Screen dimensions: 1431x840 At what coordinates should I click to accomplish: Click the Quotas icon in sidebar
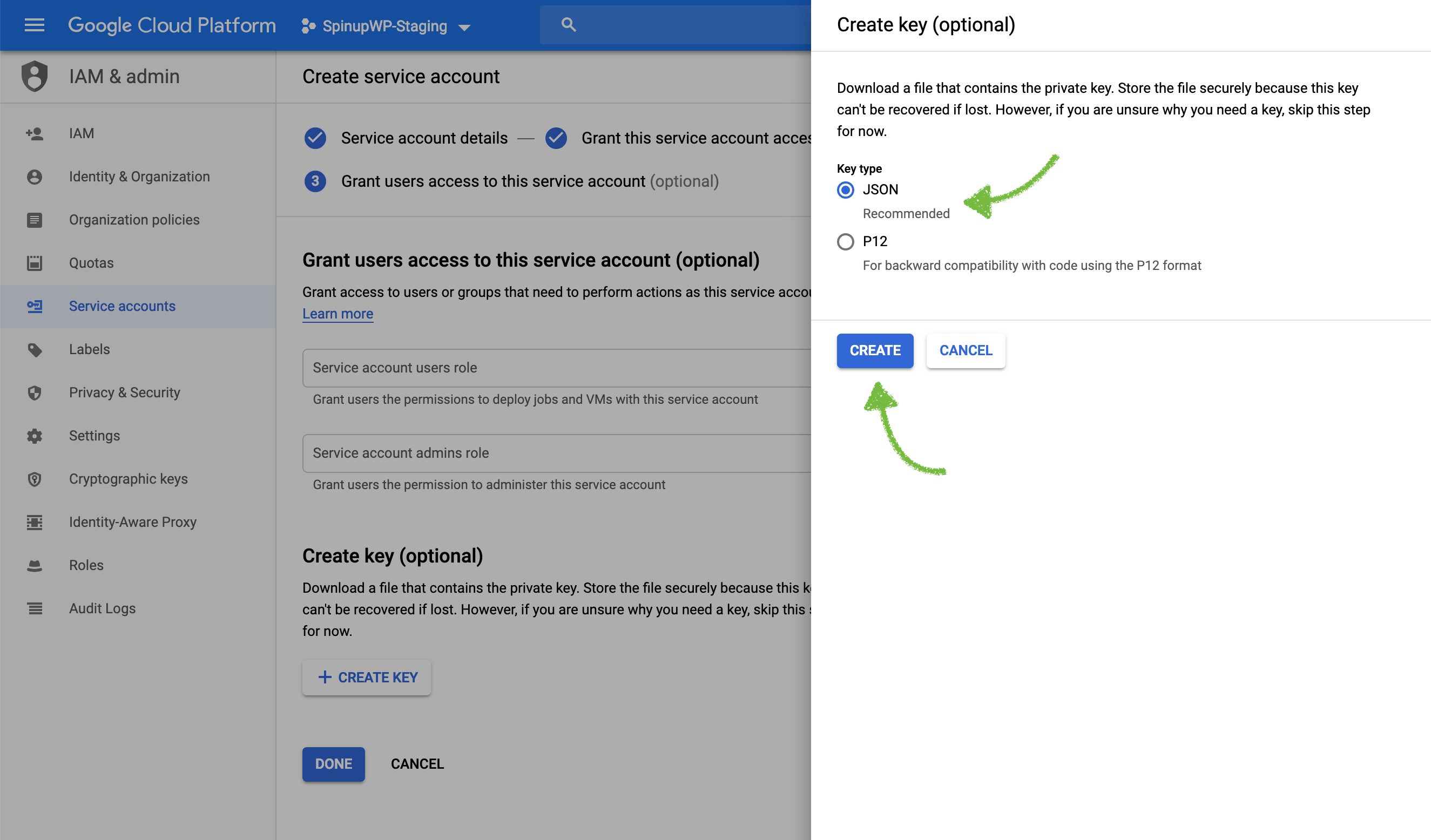point(35,262)
